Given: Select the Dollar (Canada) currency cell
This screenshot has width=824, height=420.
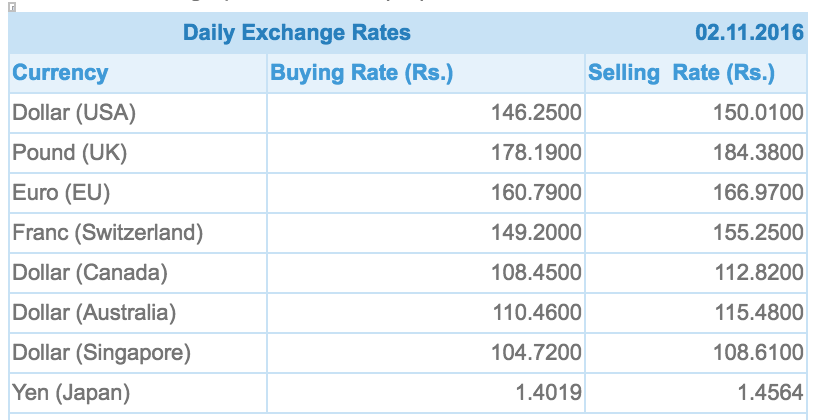Looking at the screenshot, I should 90,273.
